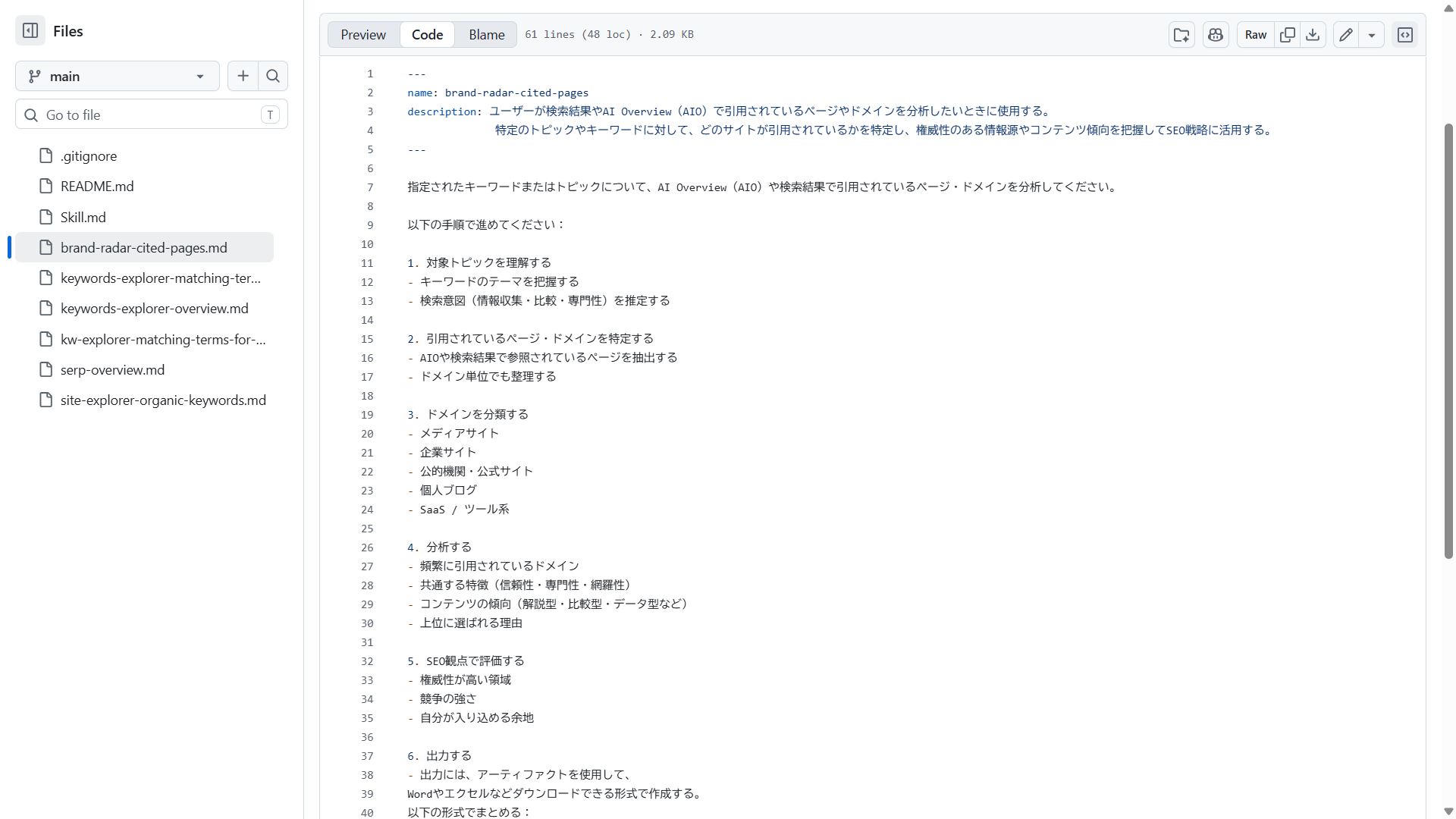The image size is (1456, 819).
Task: Open the branch switcher chevron
Action: (199, 76)
